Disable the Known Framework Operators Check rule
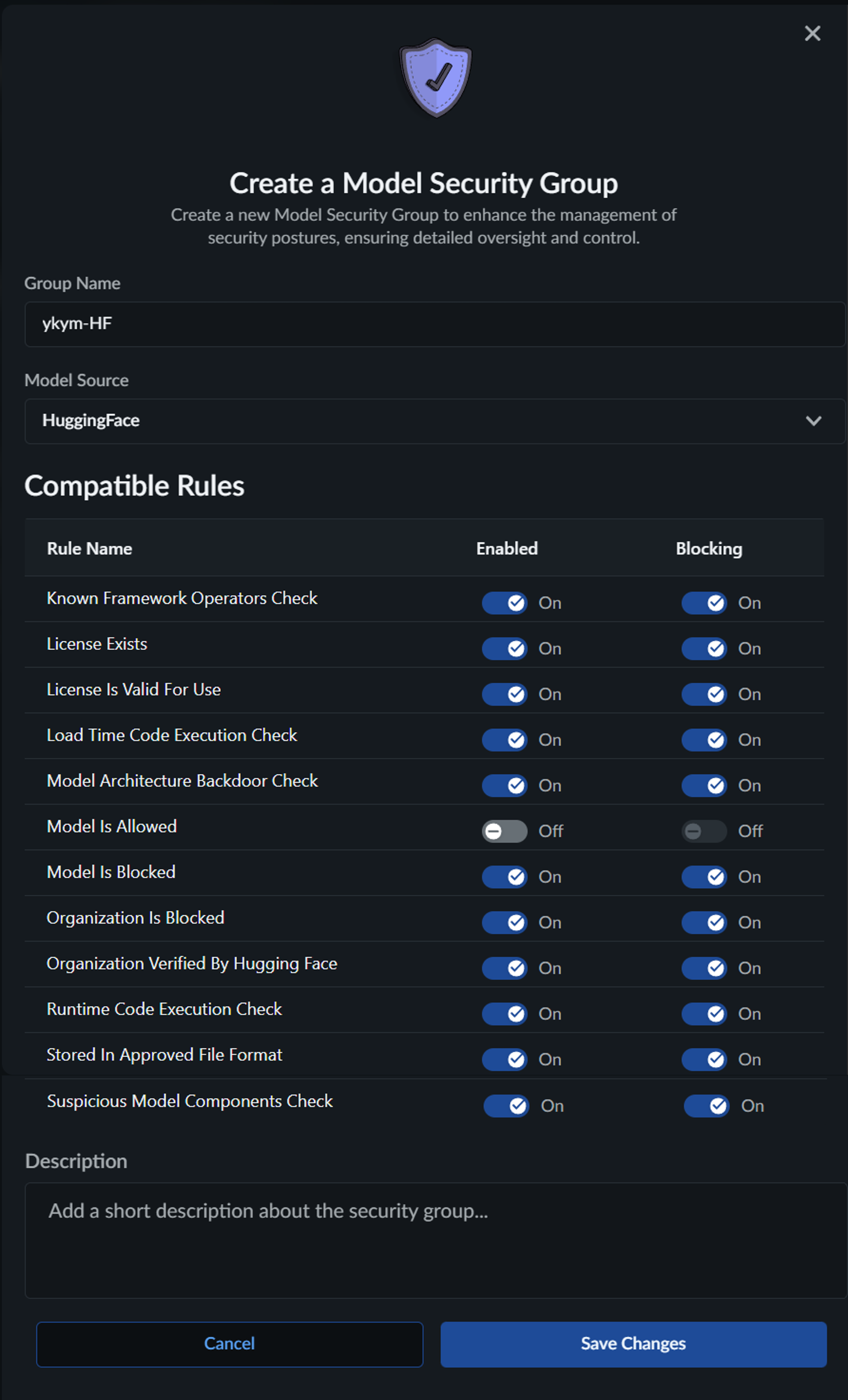 (504, 603)
